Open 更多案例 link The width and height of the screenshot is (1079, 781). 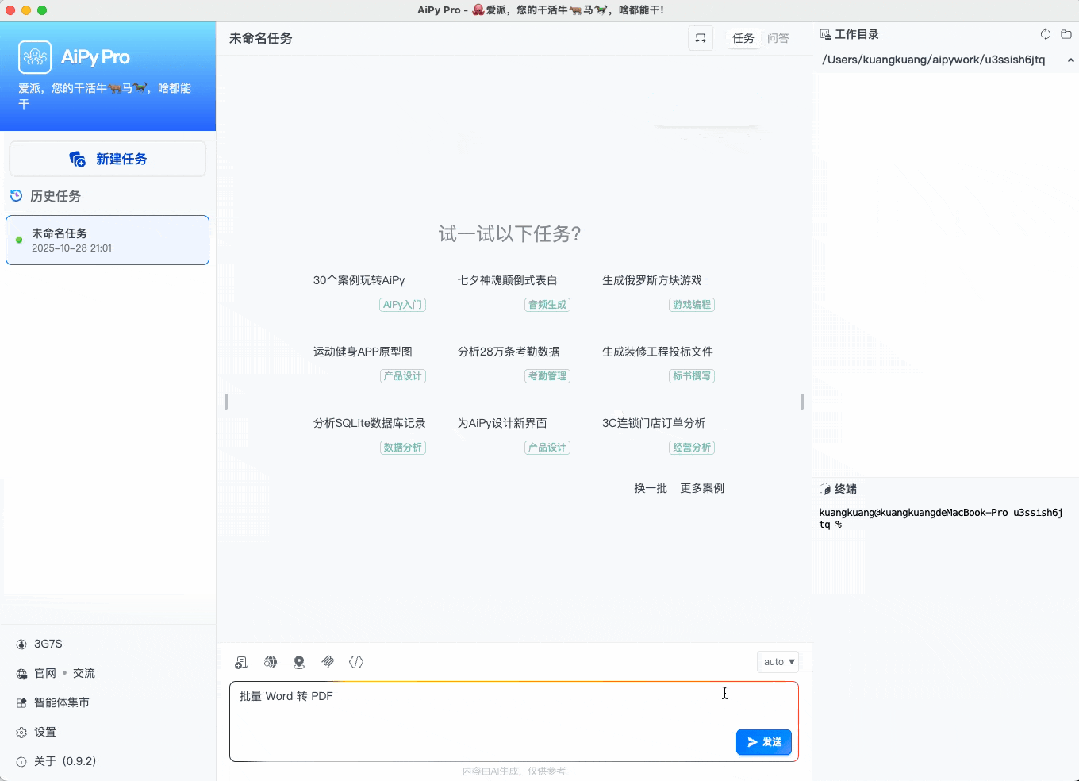[702, 488]
